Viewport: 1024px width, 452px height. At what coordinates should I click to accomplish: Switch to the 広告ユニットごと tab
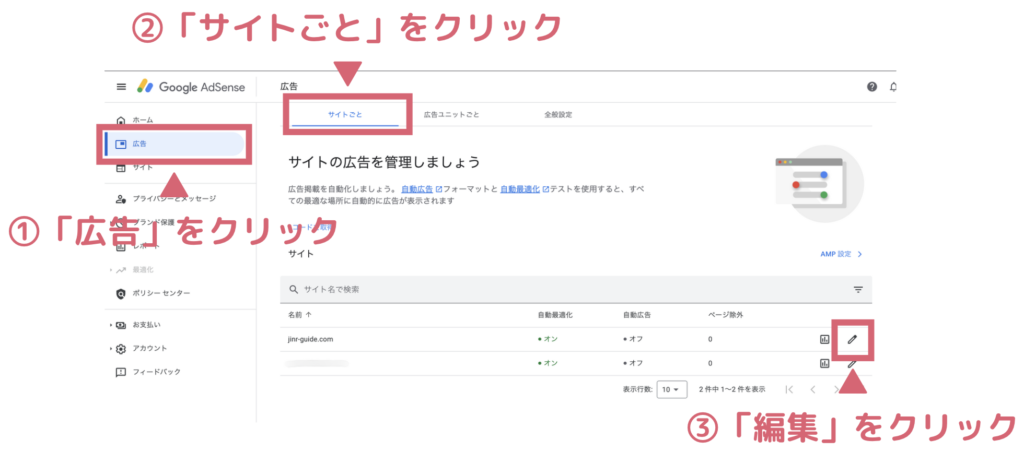coord(451,115)
